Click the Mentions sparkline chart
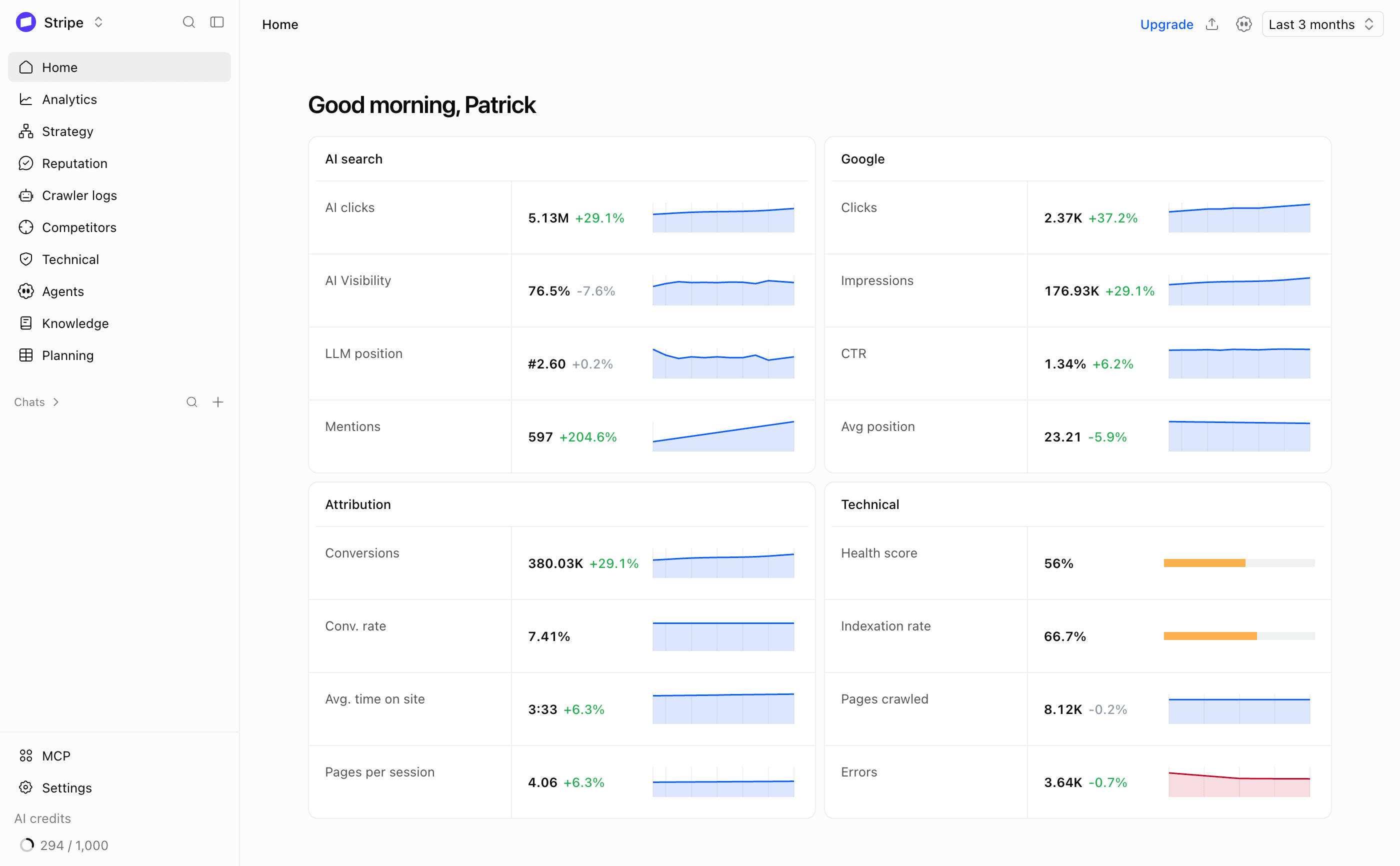The image size is (1400, 866). coord(723,436)
